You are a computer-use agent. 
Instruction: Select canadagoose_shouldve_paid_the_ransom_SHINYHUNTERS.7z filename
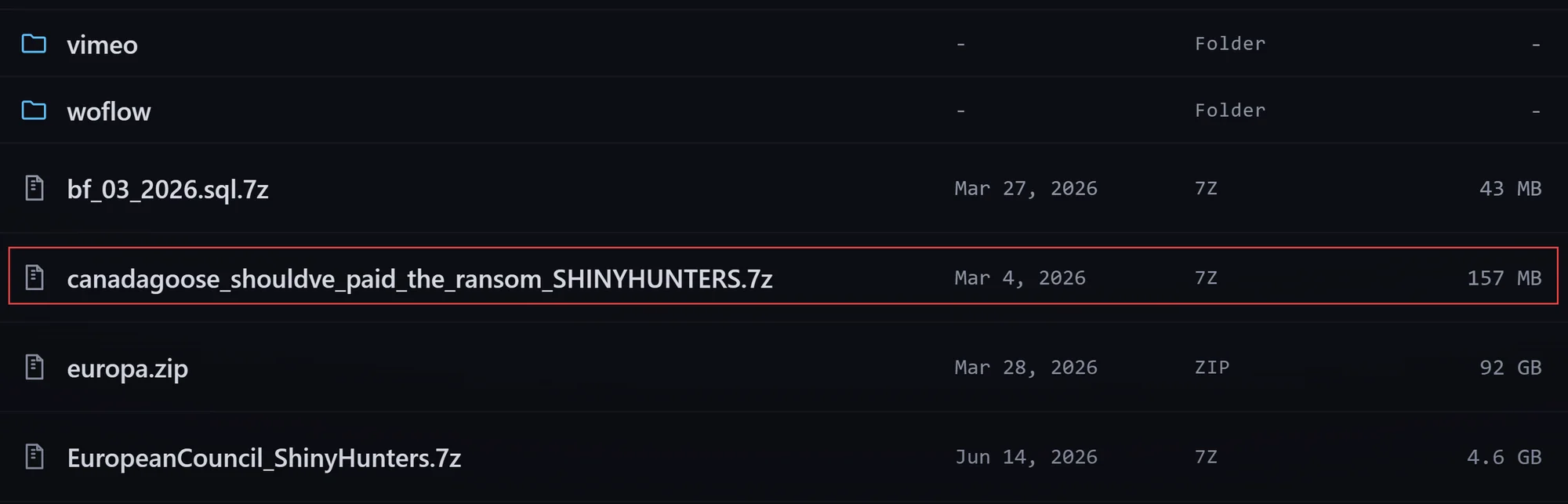tap(420, 279)
